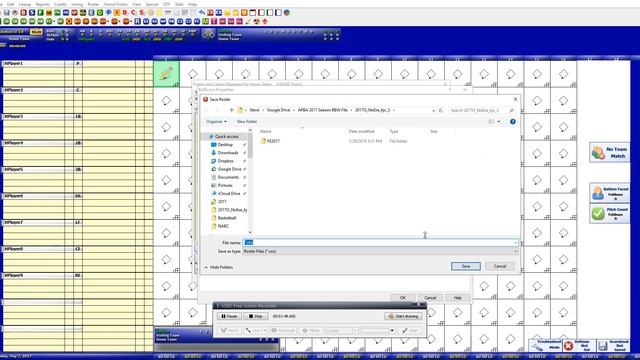640x360 pixels.
Task: Click the baseball diamond bases icon in scoreboard
Action: 208,35
